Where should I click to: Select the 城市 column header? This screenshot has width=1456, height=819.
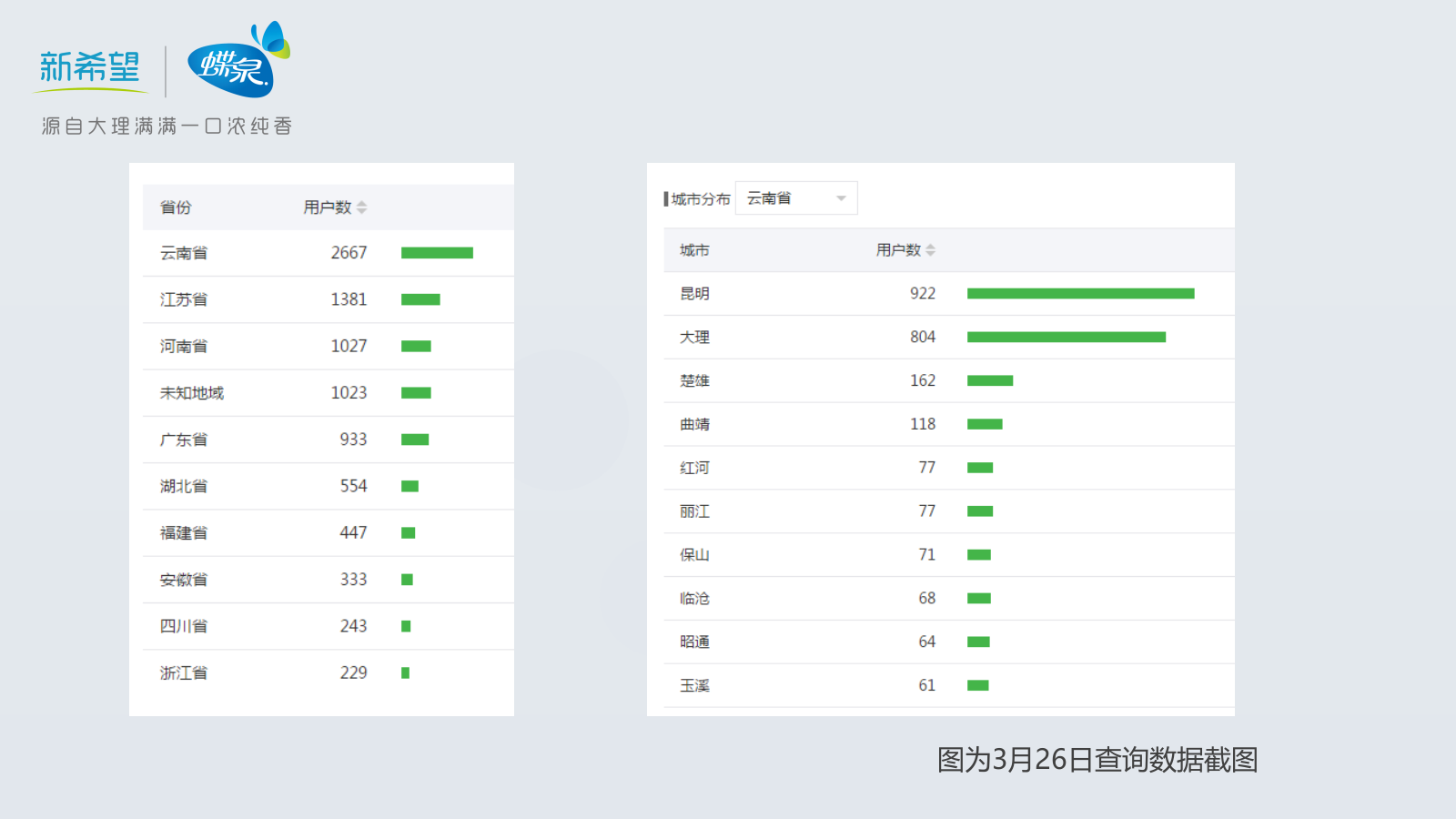pos(695,249)
